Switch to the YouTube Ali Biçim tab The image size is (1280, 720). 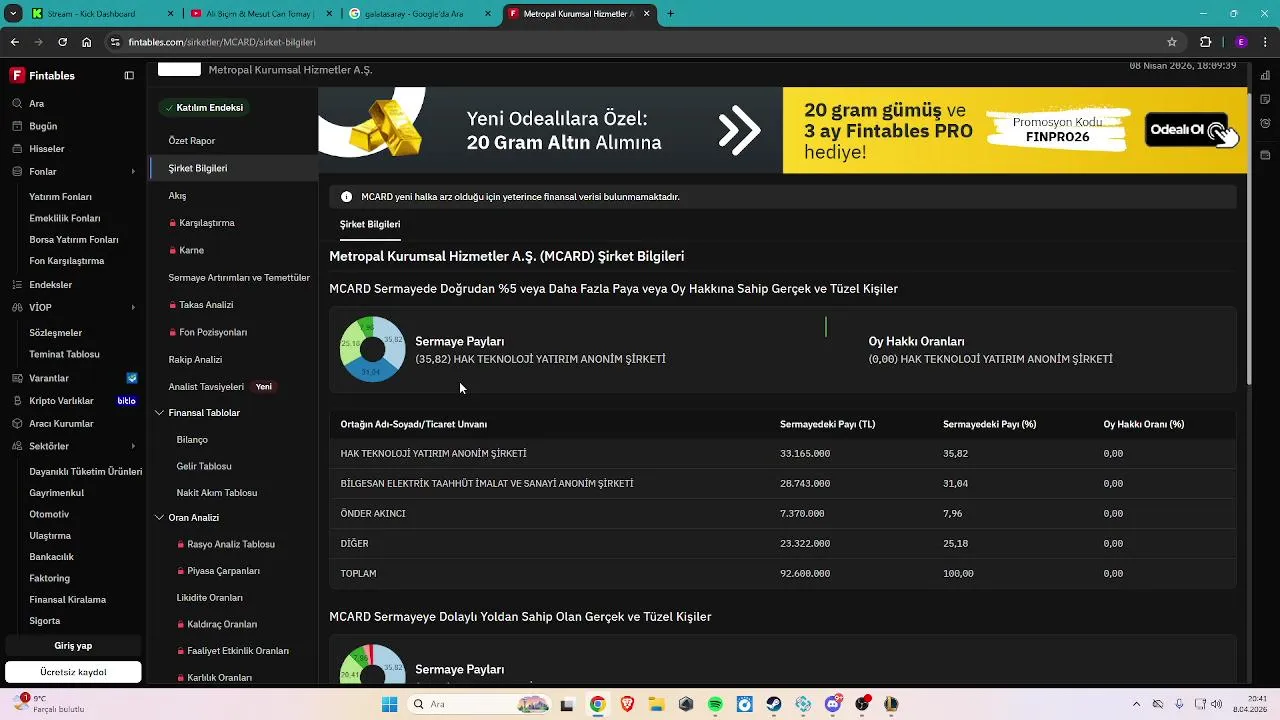pyautogui.click(x=260, y=14)
